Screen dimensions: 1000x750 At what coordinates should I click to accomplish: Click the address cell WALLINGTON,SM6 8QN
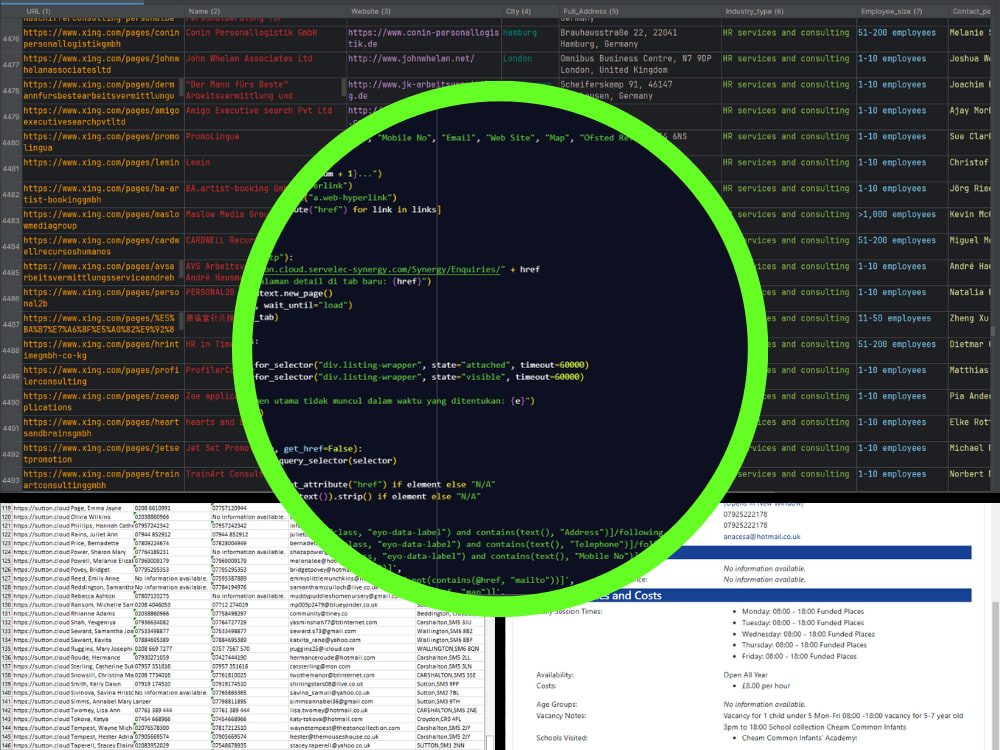[448, 649]
